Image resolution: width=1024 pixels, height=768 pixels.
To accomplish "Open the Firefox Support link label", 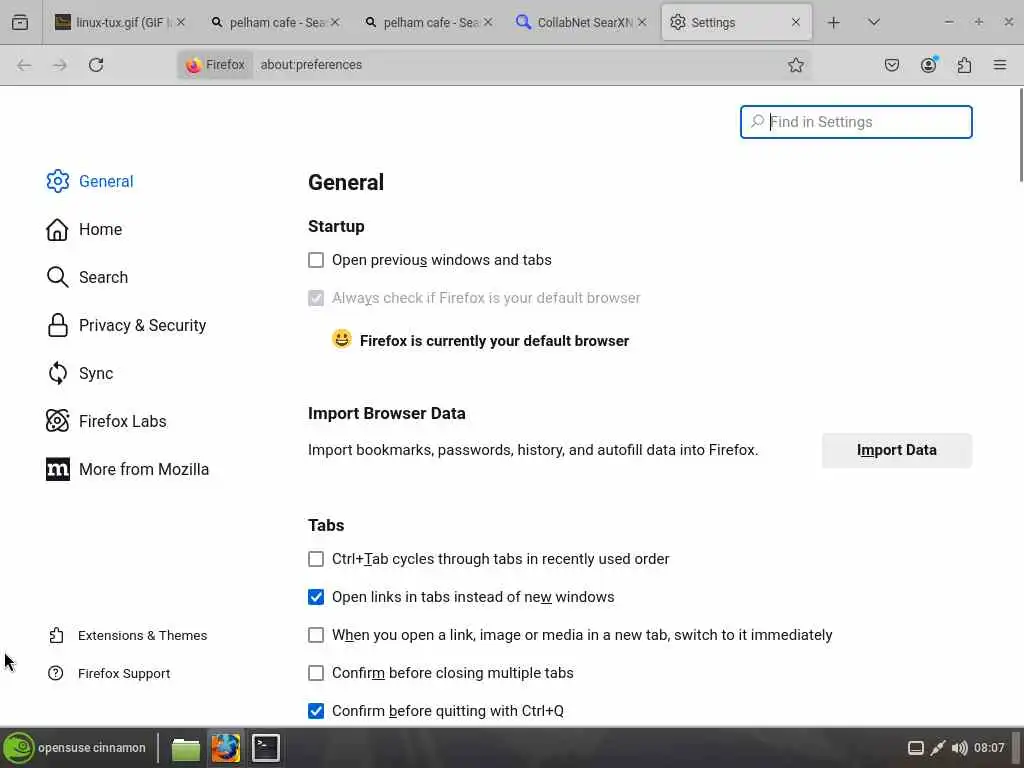I will pyautogui.click(x=124, y=673).
